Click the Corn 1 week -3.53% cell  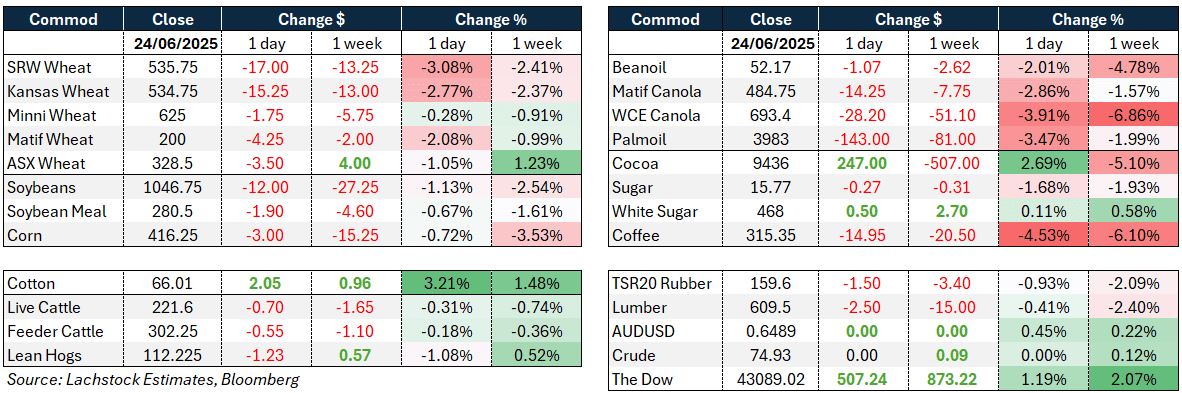coord(536,235)
